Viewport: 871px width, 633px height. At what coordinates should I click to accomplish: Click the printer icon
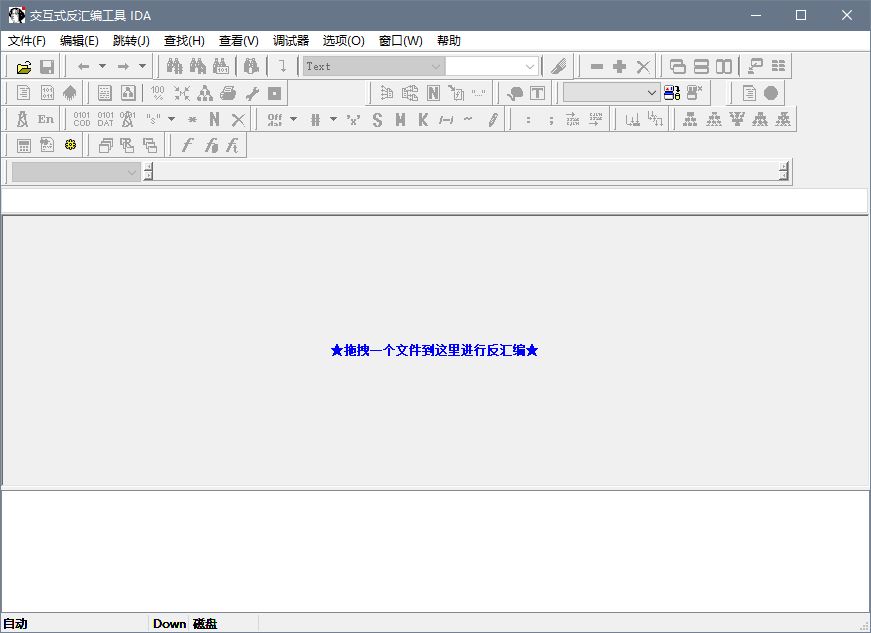[x=227, y=92]
